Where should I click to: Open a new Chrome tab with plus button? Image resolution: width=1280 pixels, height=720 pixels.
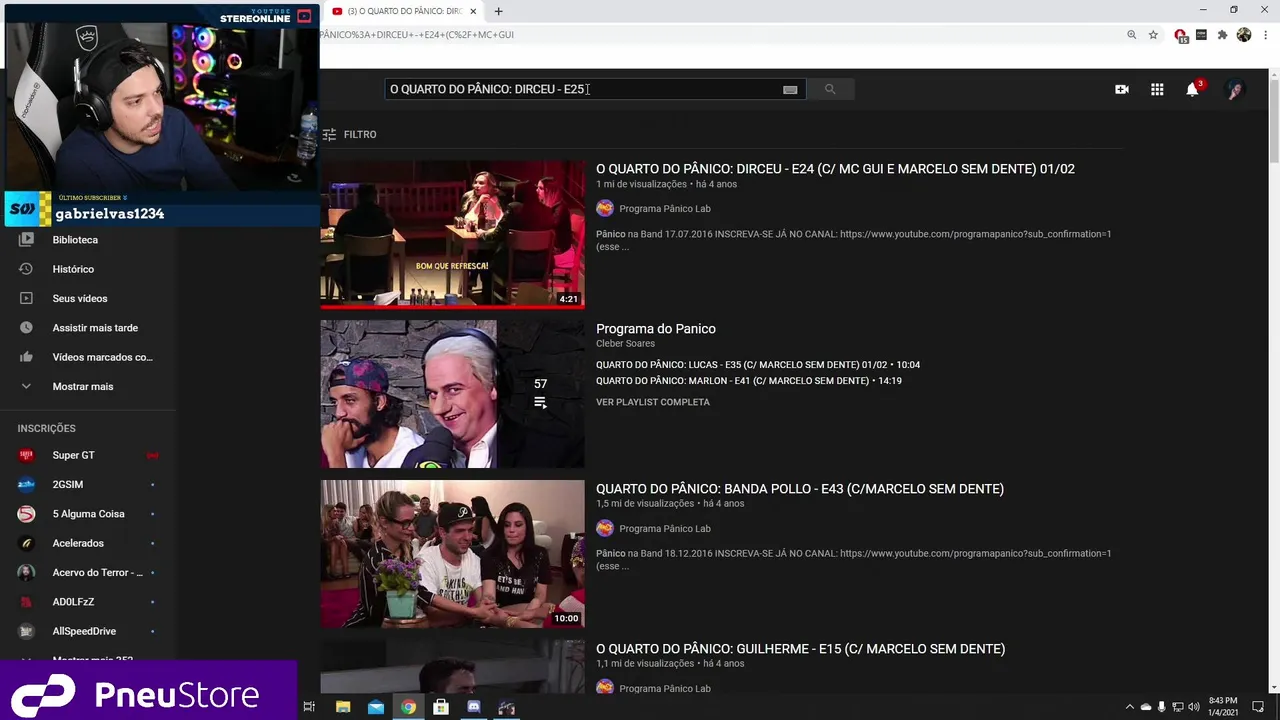pyautogui.click(x=498, y=11)
